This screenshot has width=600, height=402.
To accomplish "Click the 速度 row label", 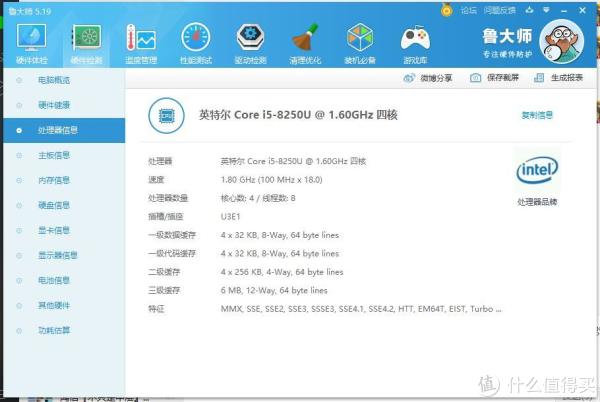I will coord(156,180).
